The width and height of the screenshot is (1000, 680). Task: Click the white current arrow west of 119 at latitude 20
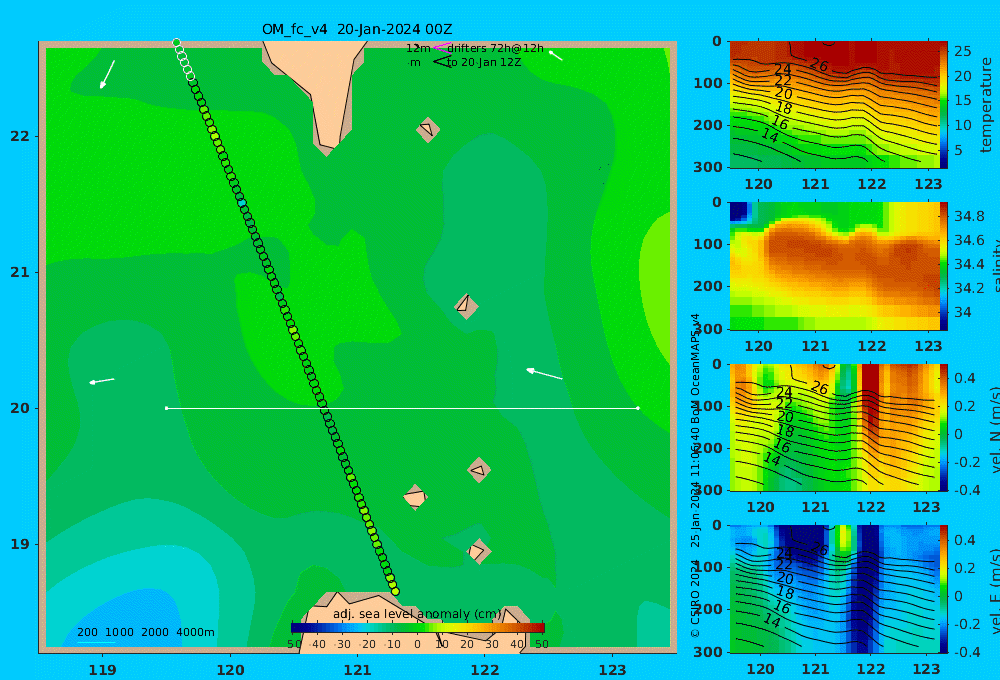point(102,381)
